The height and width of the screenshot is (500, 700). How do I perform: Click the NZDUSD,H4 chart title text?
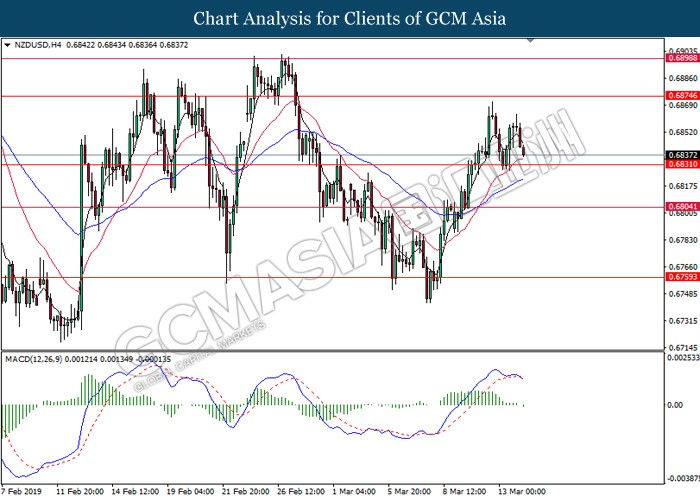click(38, 45)
